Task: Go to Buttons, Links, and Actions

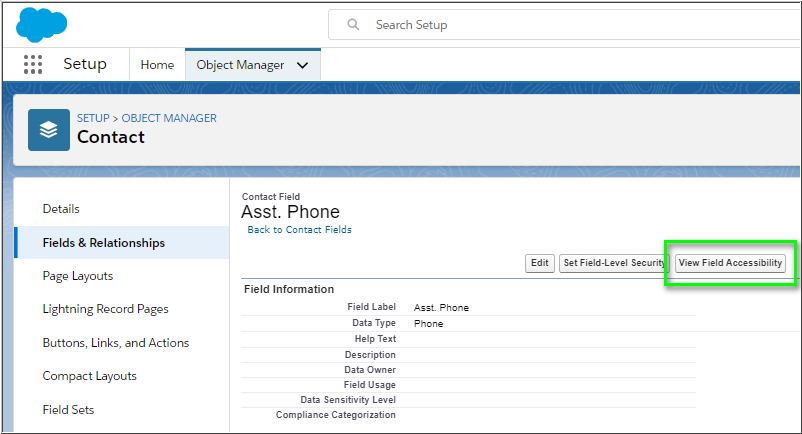Action: [116, 342]
